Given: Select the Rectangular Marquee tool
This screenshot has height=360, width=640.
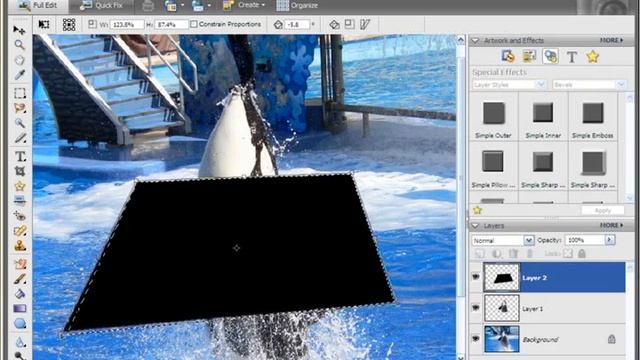Looking at the screenshot, I should tap(20, 93).
